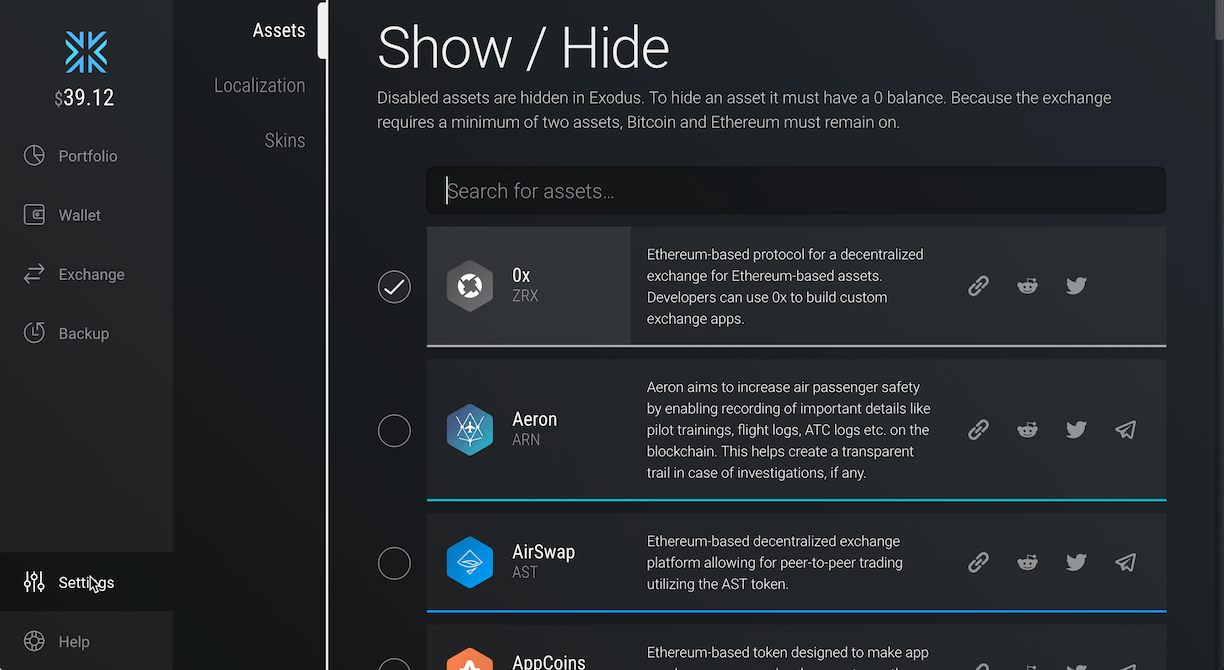Click the Exchange arrows icon
This screenshot has width=1224, height=670.
(34, 274)
